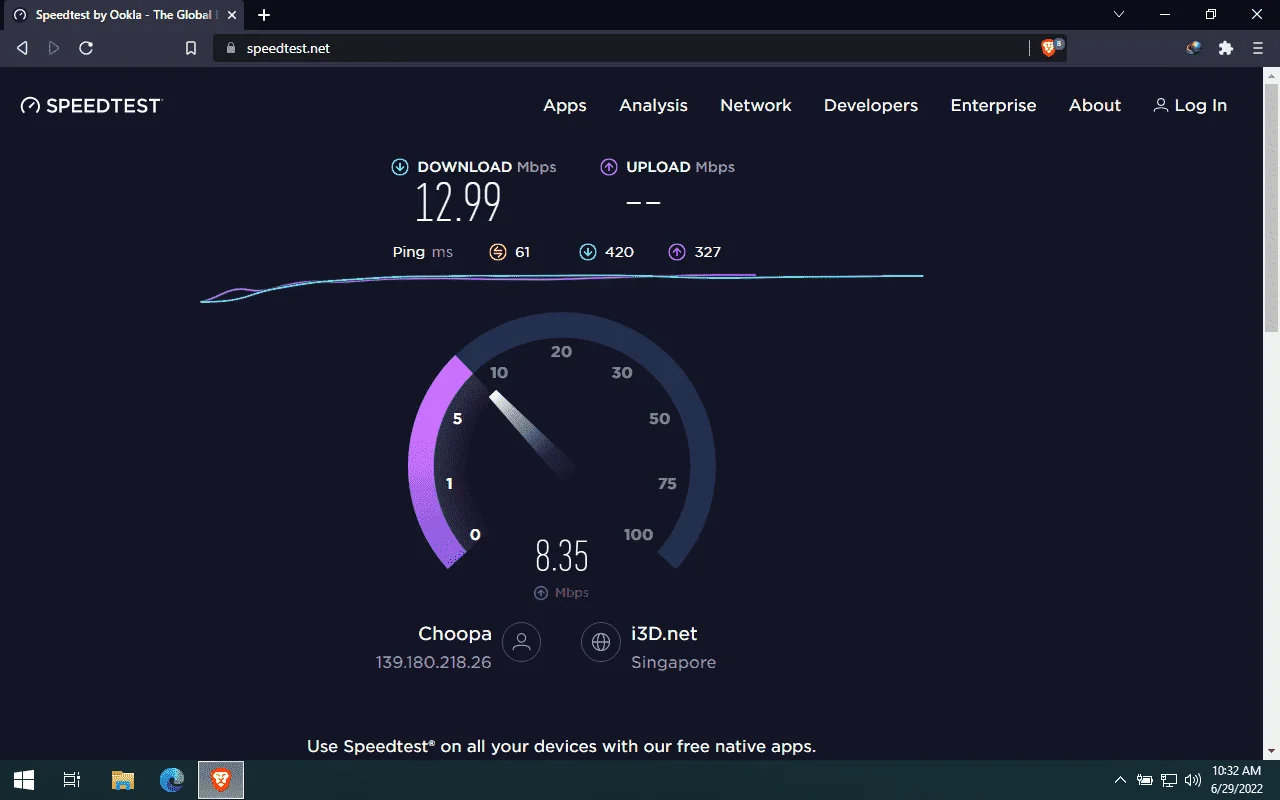
Task: Open the About menu item
Action: click(1095, 105)
